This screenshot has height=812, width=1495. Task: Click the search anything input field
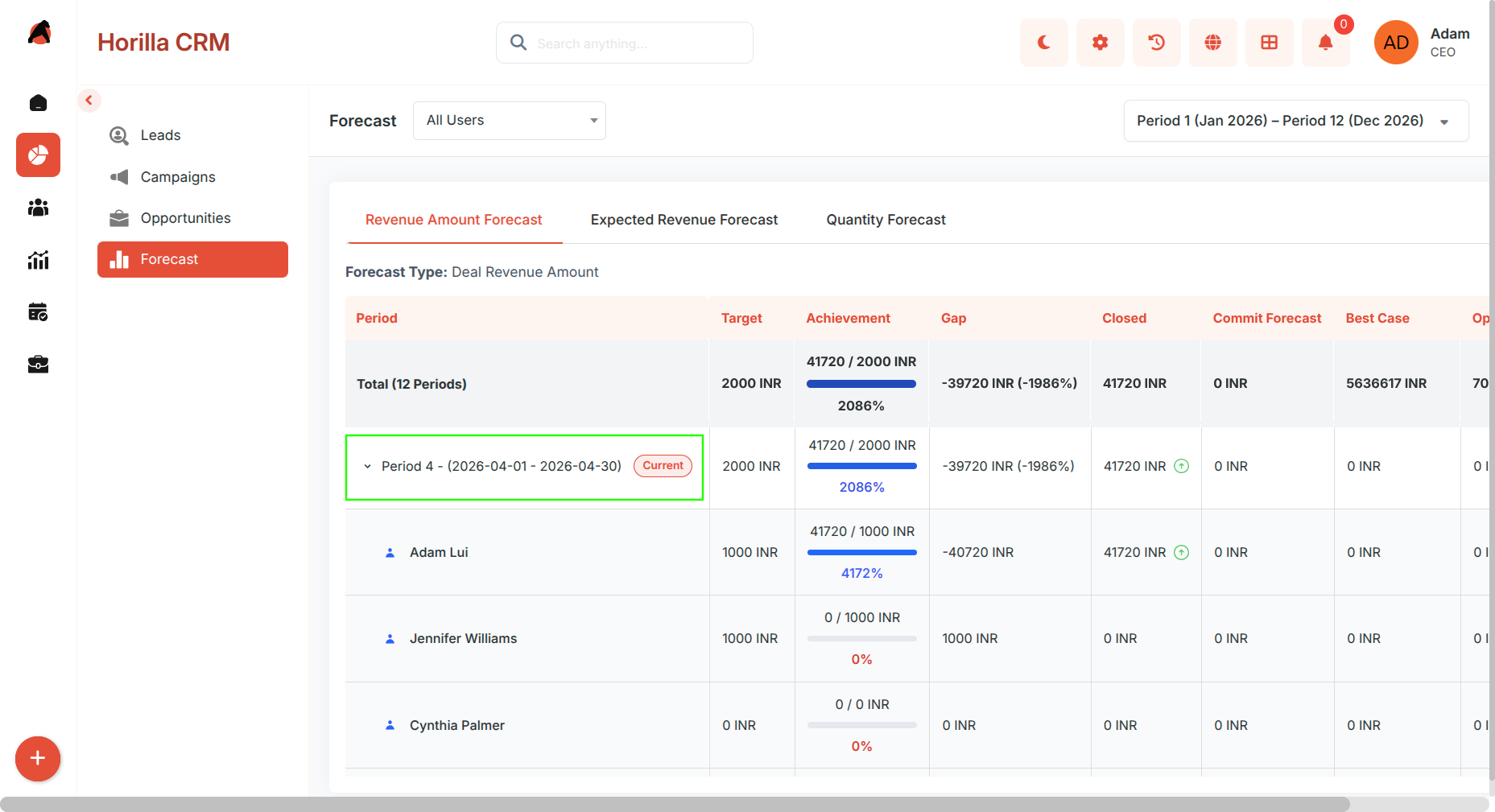(625, 43)
